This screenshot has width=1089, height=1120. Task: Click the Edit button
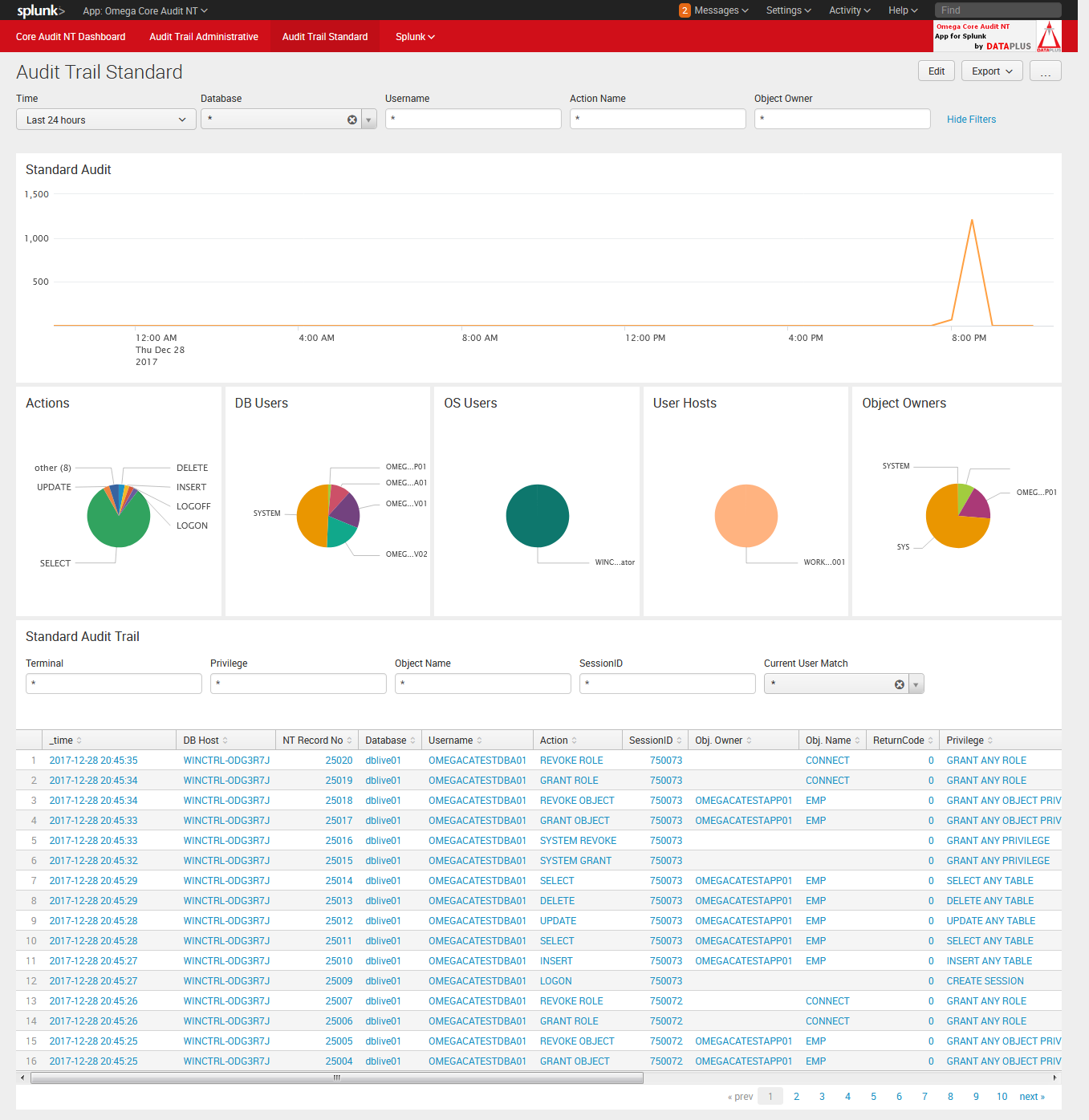936,71
